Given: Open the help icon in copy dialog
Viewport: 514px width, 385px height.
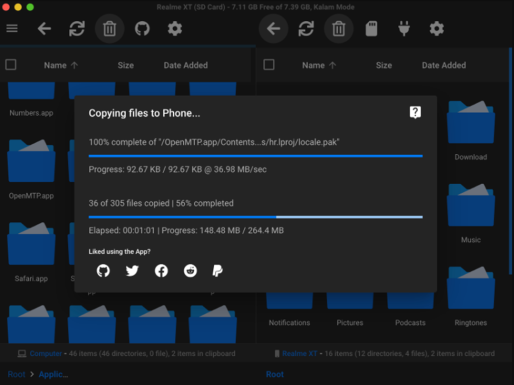Looking at the screenshot, I should point(415,112).
